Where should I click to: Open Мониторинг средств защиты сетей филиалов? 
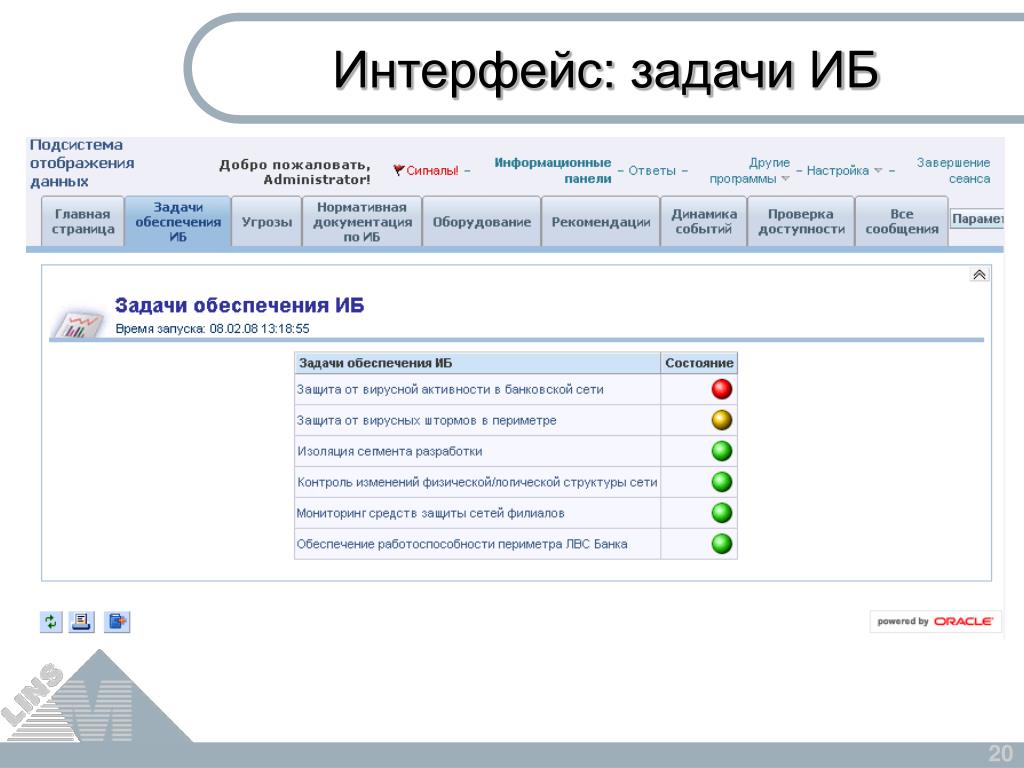[430, 513]
